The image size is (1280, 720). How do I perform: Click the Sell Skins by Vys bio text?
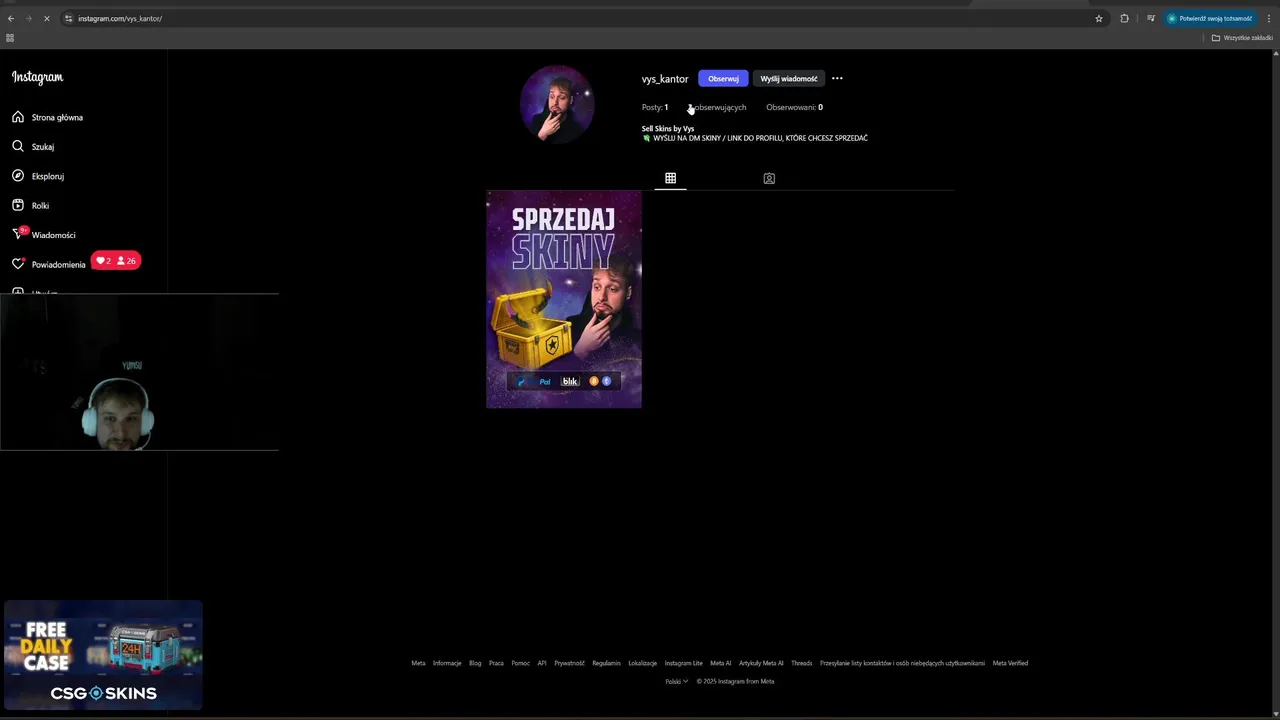[668, 129]
